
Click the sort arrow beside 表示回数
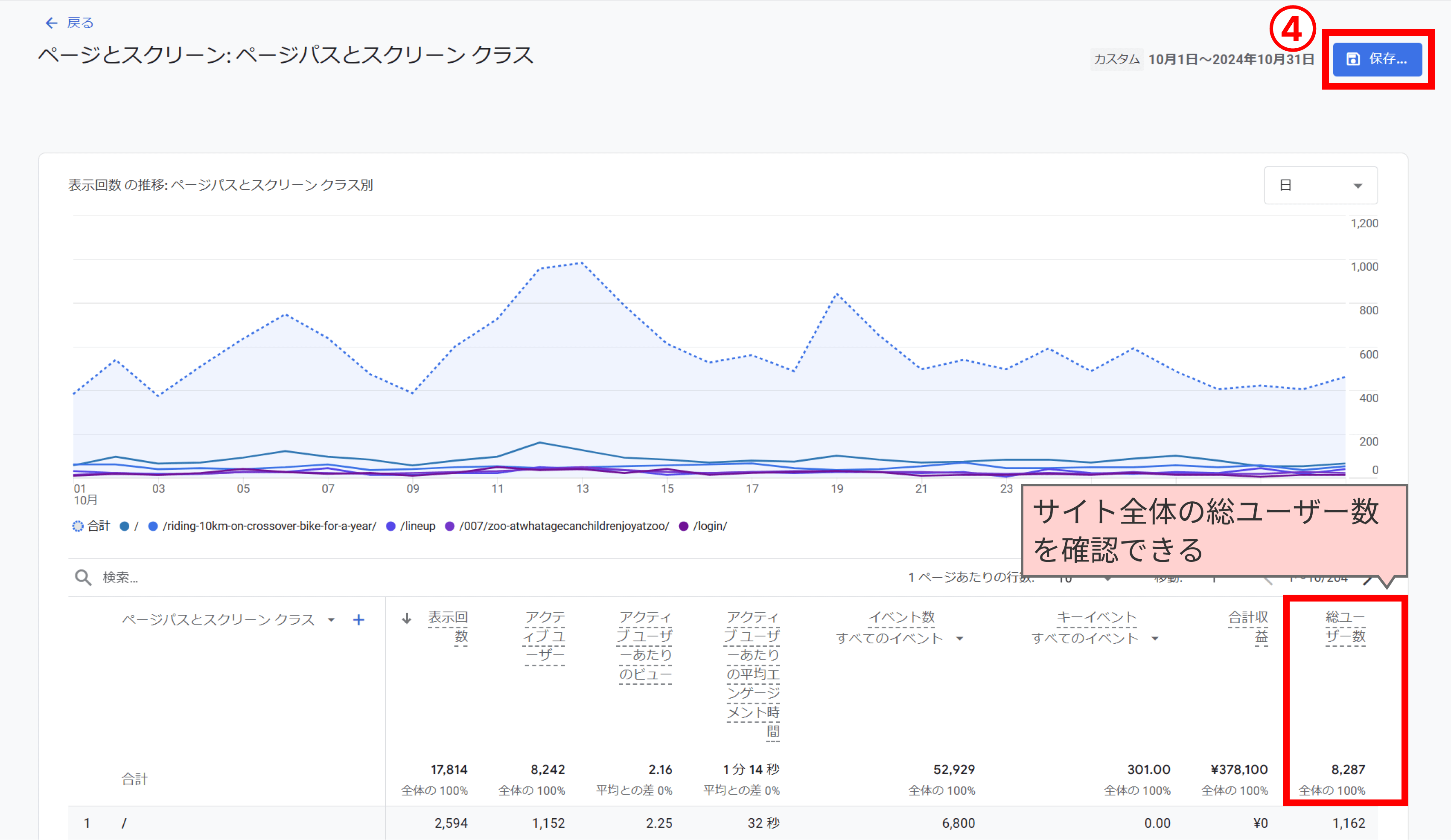(x=407, y=619)
